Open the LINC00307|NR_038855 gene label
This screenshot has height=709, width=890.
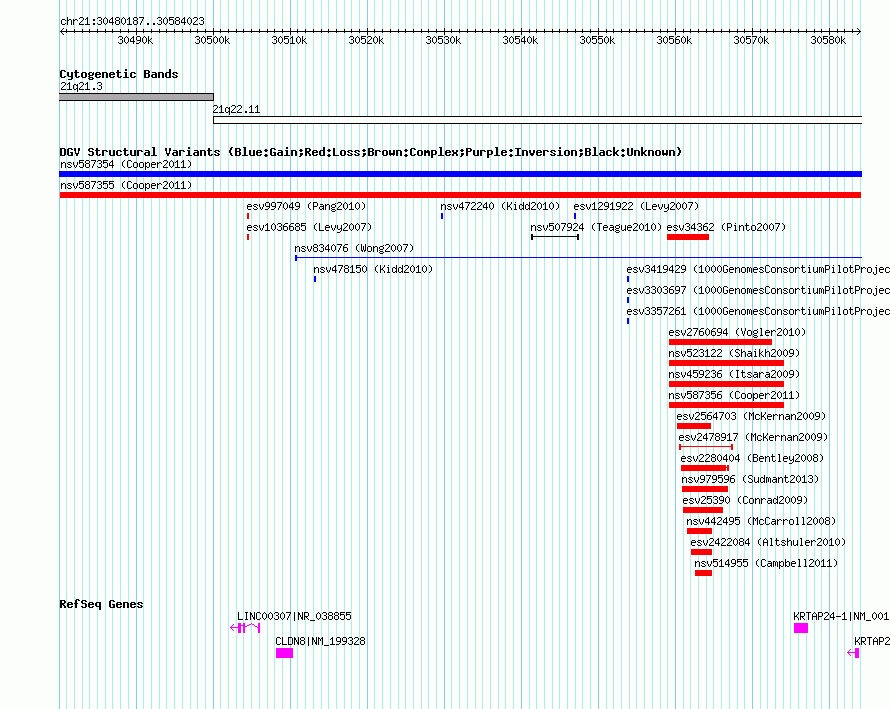click(x=294, y=616)
